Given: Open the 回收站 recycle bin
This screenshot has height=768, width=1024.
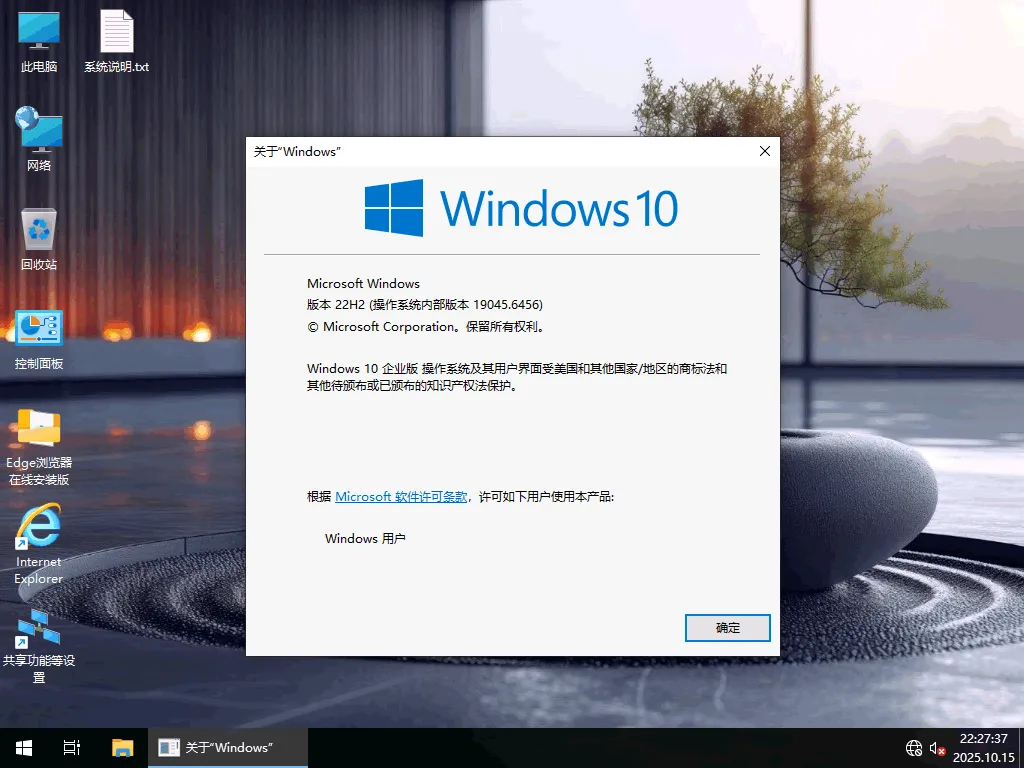Looking at the screenshot, I should pyautogui.click(x=38, y=230).
